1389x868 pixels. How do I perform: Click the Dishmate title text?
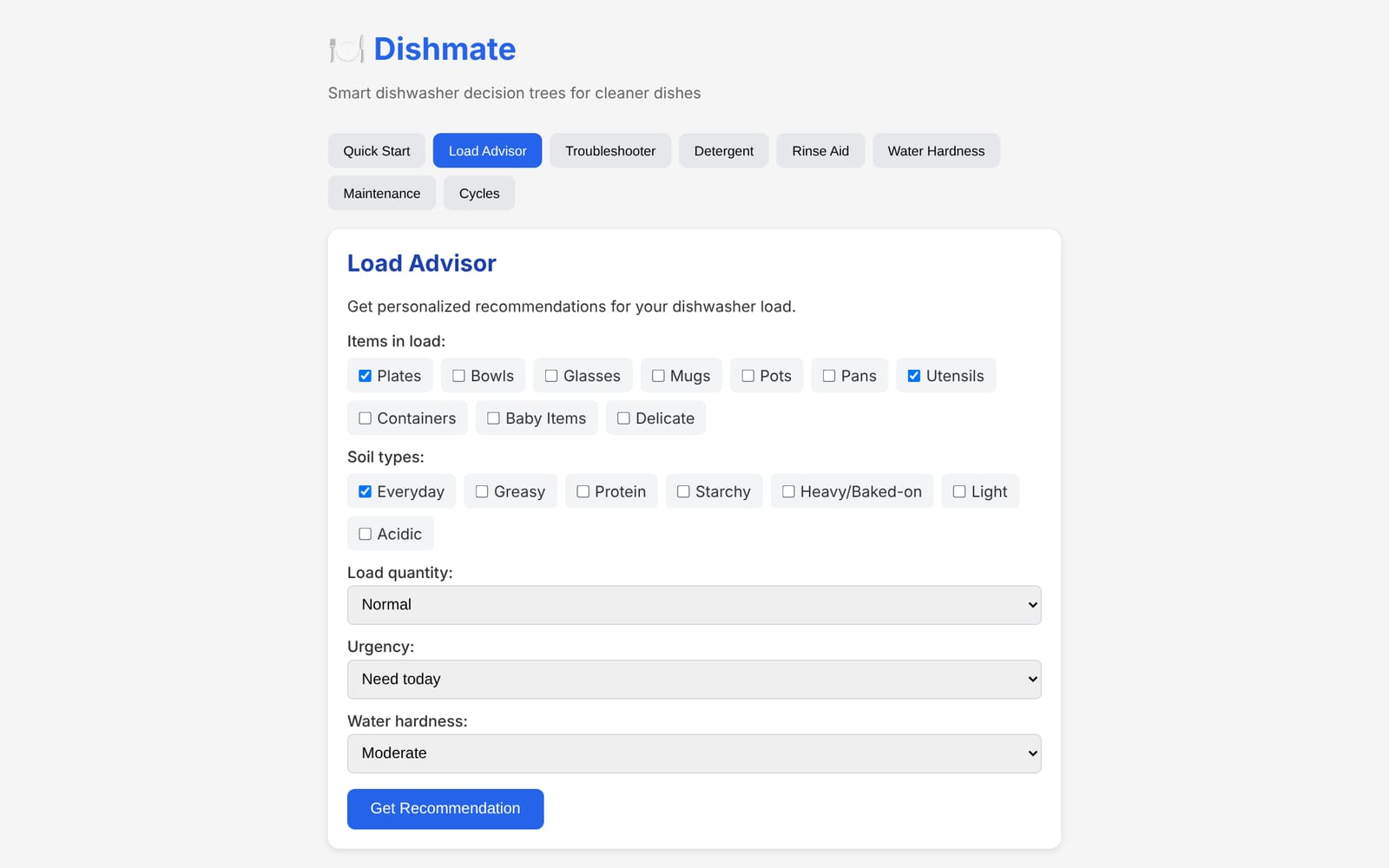coord(444,49)
